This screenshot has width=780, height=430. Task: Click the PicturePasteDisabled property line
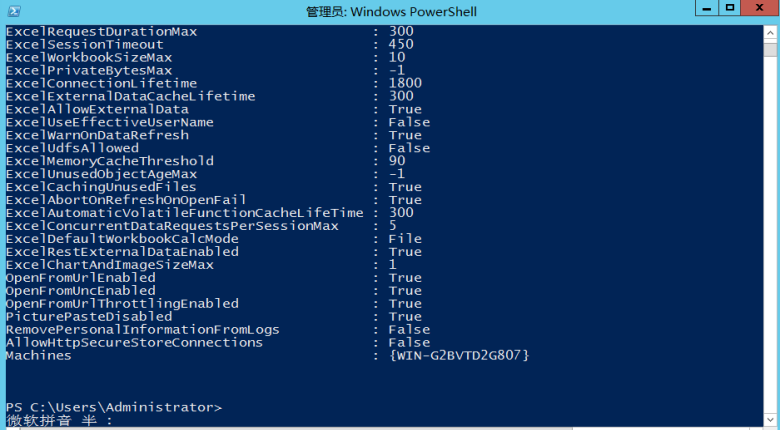pos(89,316)
